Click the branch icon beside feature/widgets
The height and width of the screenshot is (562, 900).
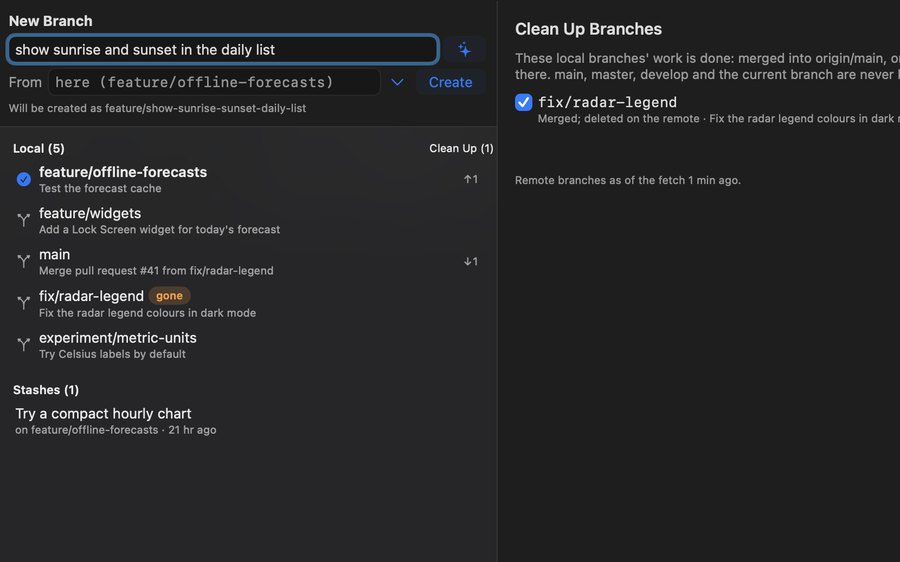click(x=24, y=220)
